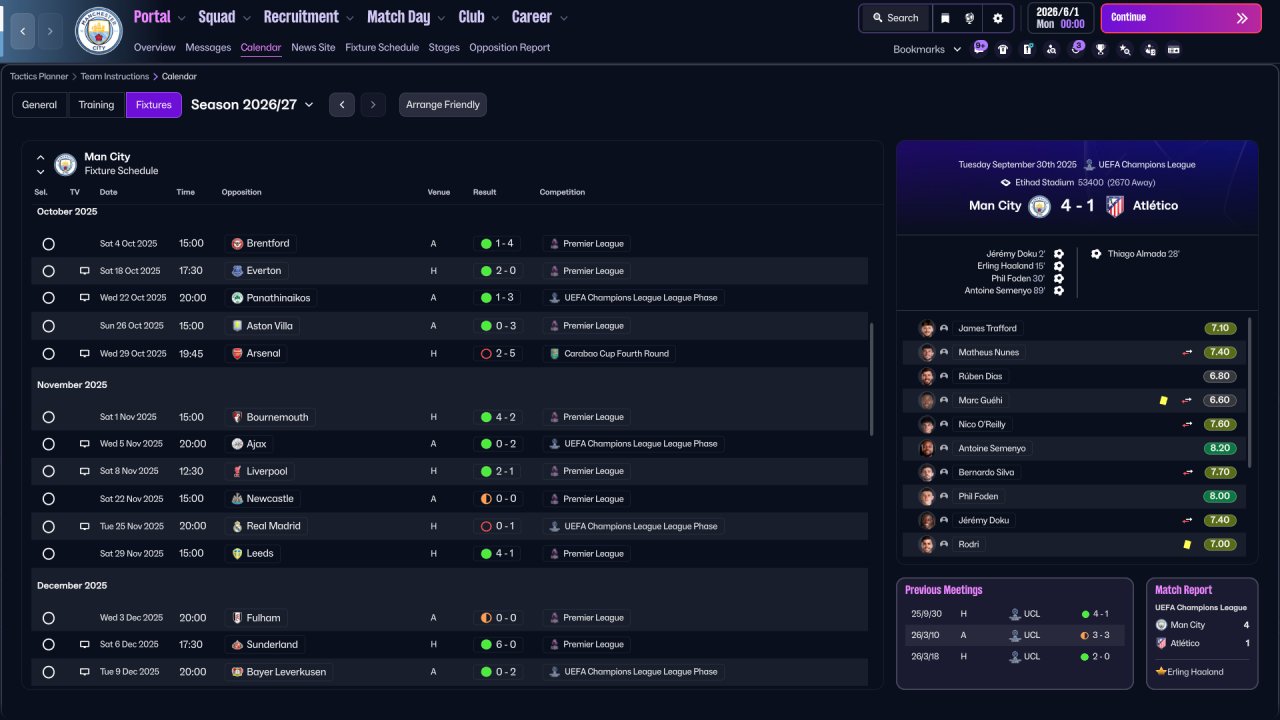Click Erling Haaland in Match Report
The width and height of the screenshot is (1280, 720).
tap(1195, 672)
